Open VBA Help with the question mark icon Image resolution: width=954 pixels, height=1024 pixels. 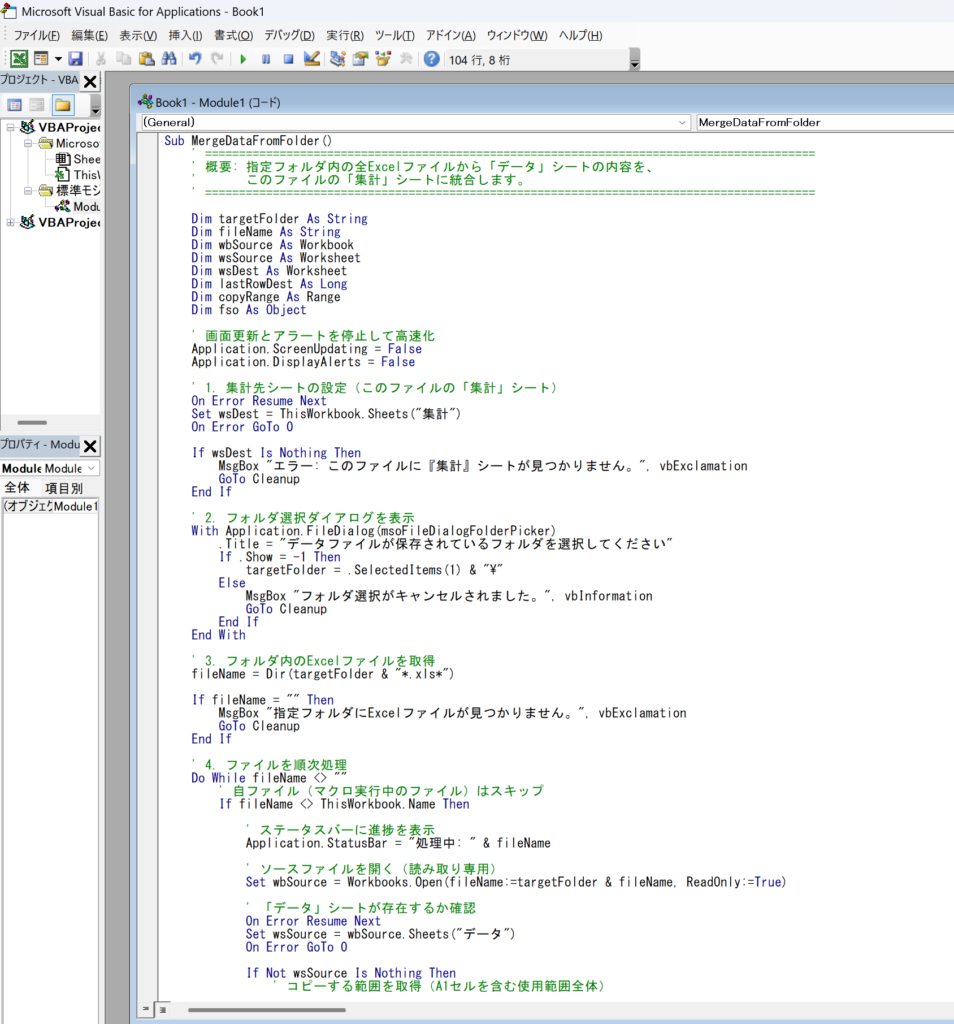[432, 59]
